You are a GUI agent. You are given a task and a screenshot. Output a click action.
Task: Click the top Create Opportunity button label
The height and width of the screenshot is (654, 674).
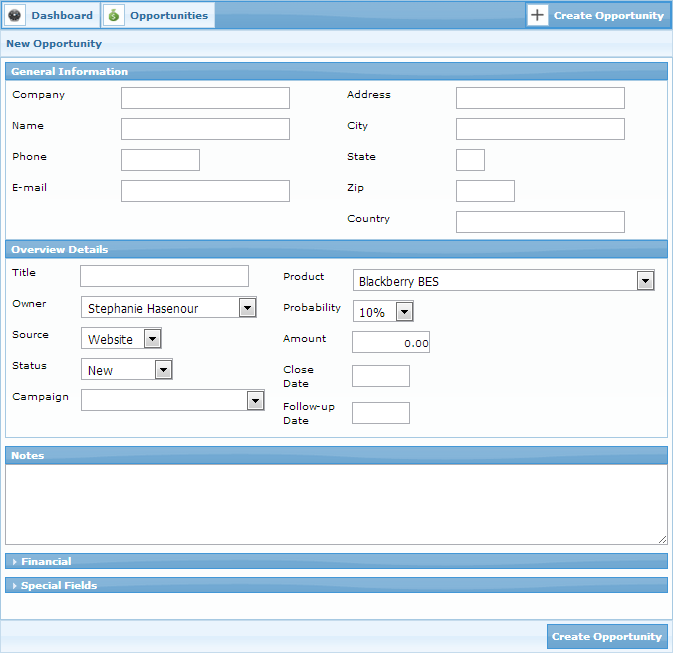[608, 15]
